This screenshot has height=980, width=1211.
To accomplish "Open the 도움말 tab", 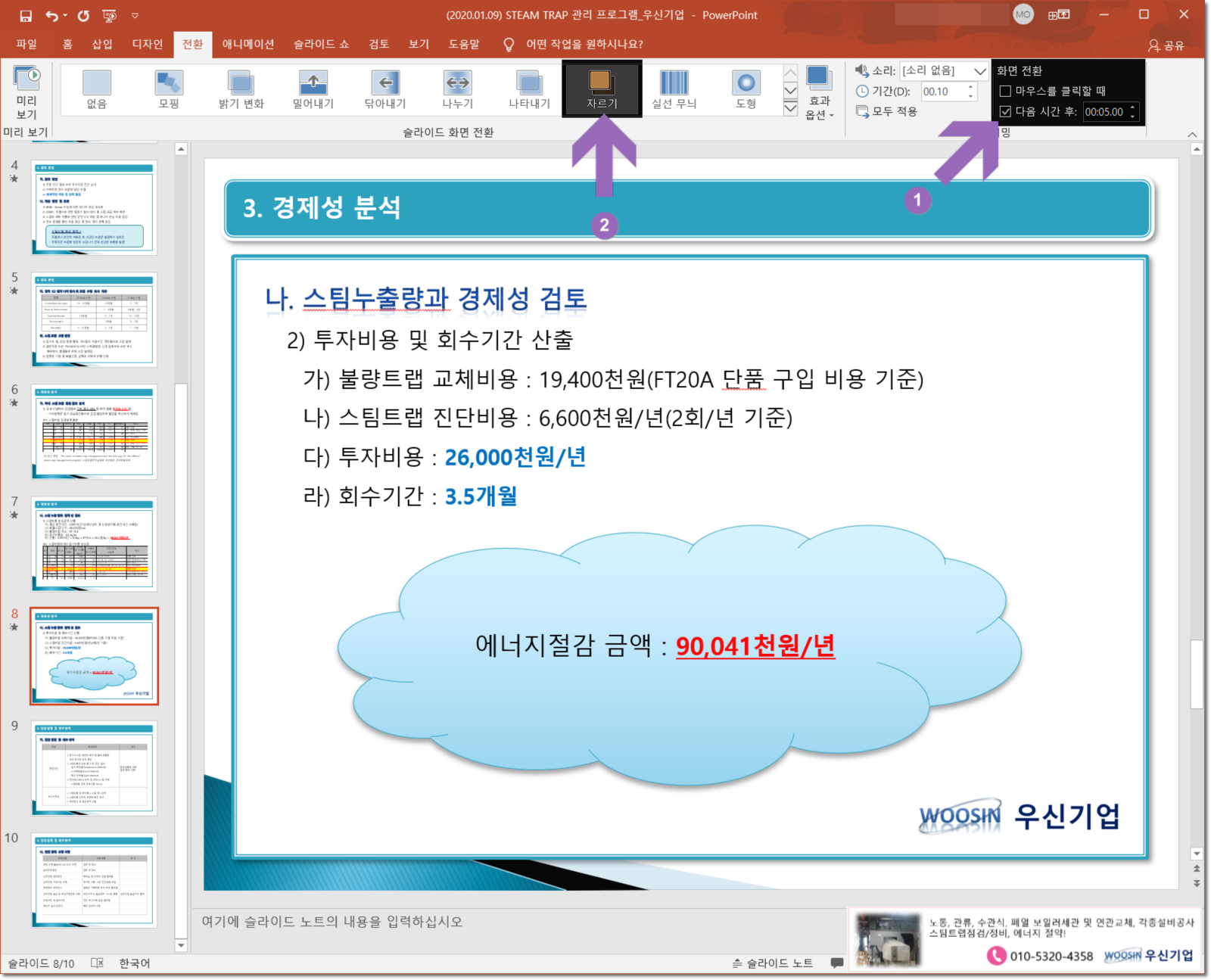I will (464, 45).
